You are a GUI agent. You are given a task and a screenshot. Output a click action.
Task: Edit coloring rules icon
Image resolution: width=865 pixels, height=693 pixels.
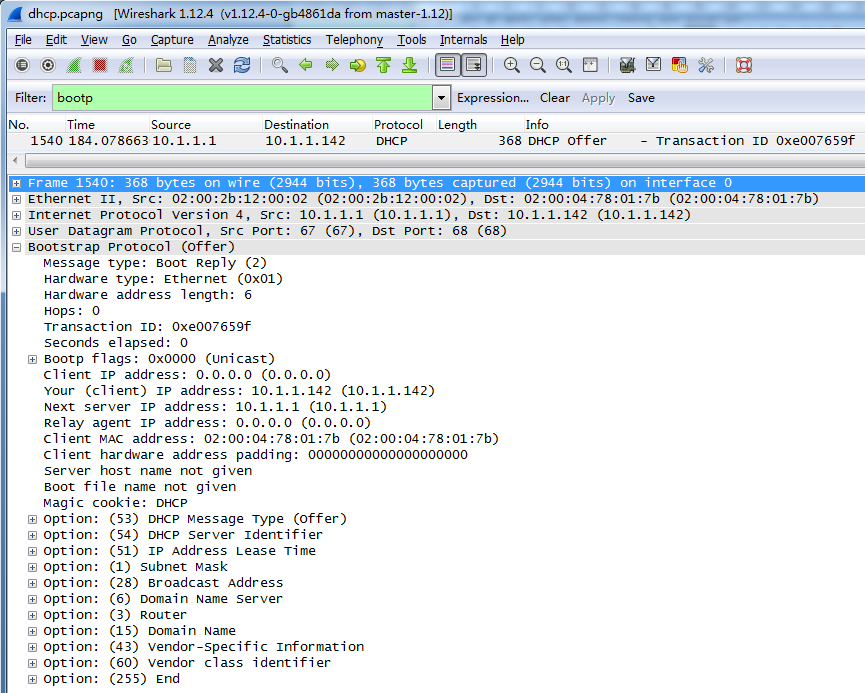point(680,65)
